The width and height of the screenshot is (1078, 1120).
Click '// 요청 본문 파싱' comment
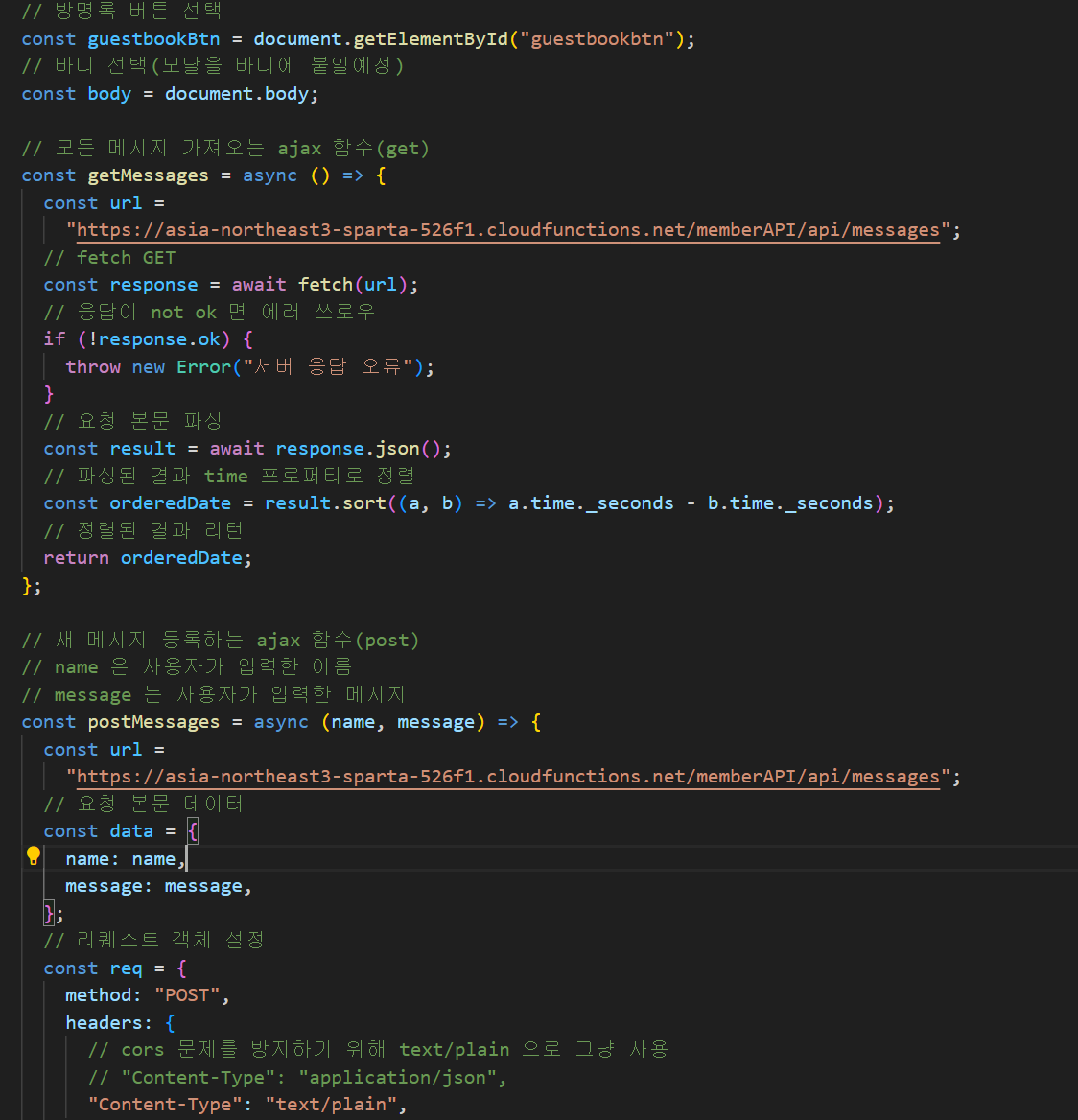tap(133, 421)
